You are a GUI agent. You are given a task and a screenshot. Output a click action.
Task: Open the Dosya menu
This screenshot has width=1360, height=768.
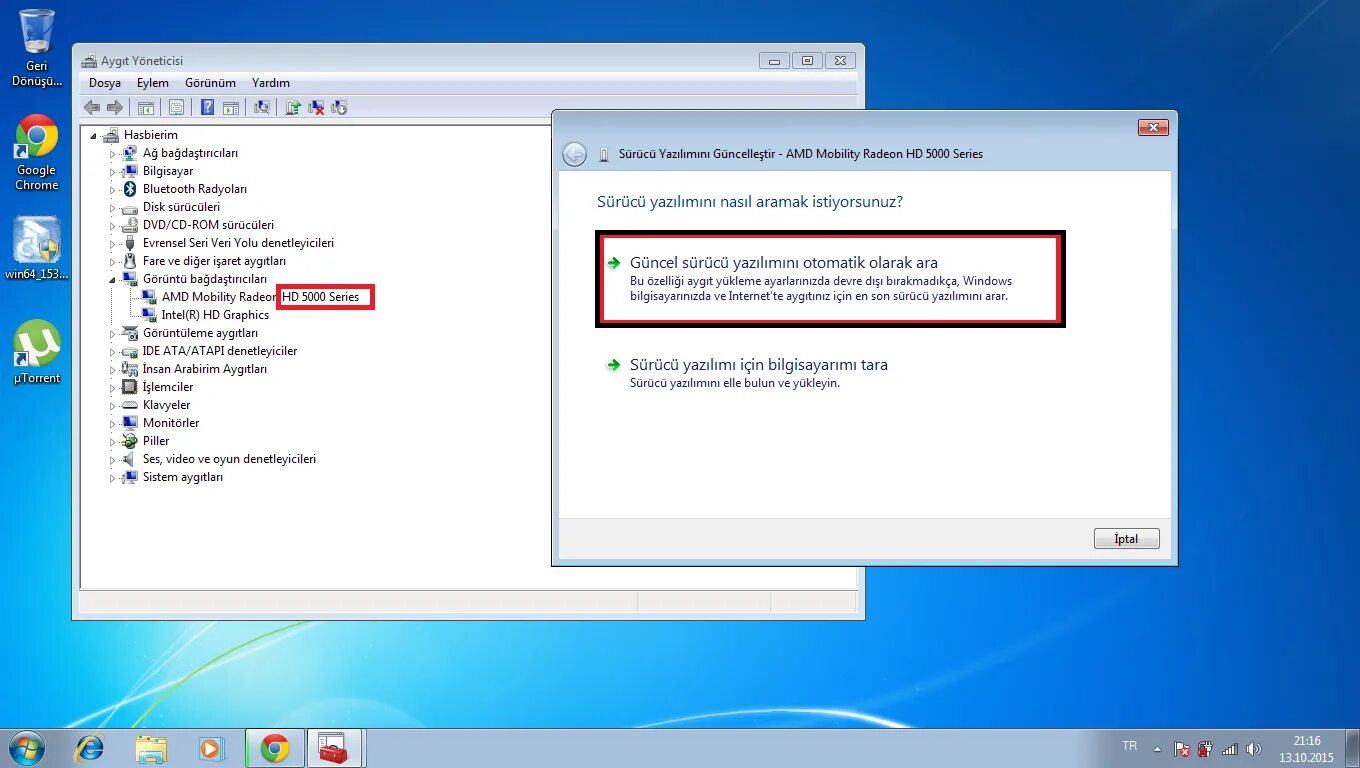click(x=105, y=83)
